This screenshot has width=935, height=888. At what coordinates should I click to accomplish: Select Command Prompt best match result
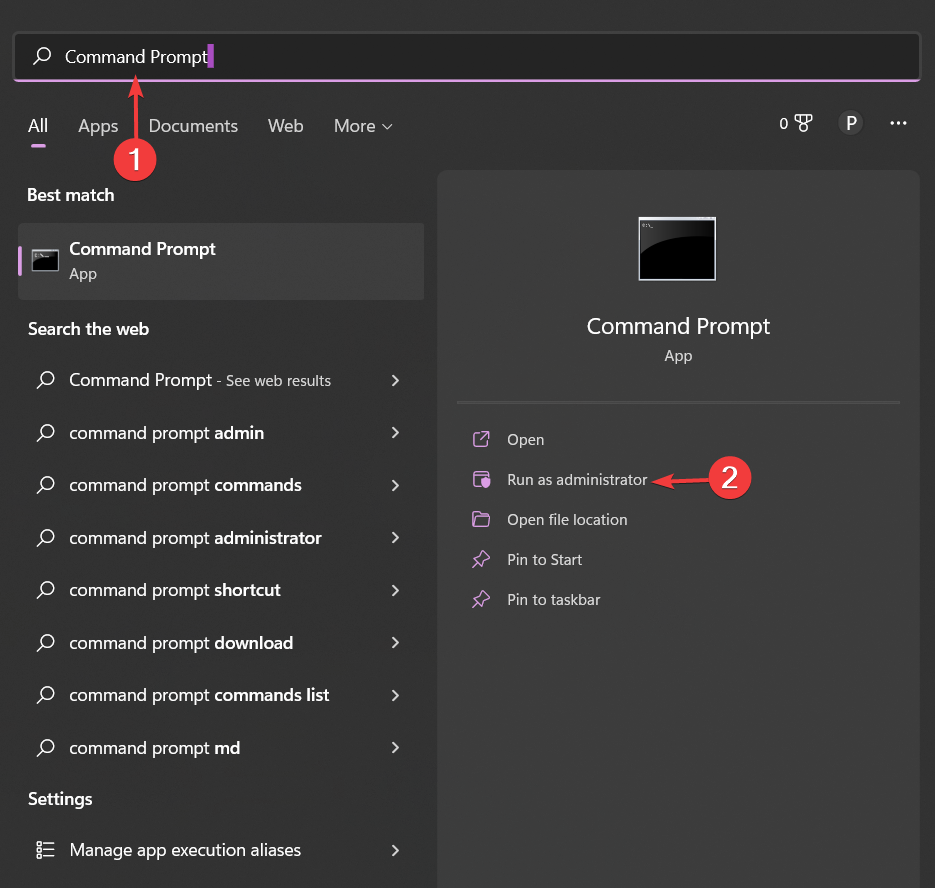click(220, 261)
